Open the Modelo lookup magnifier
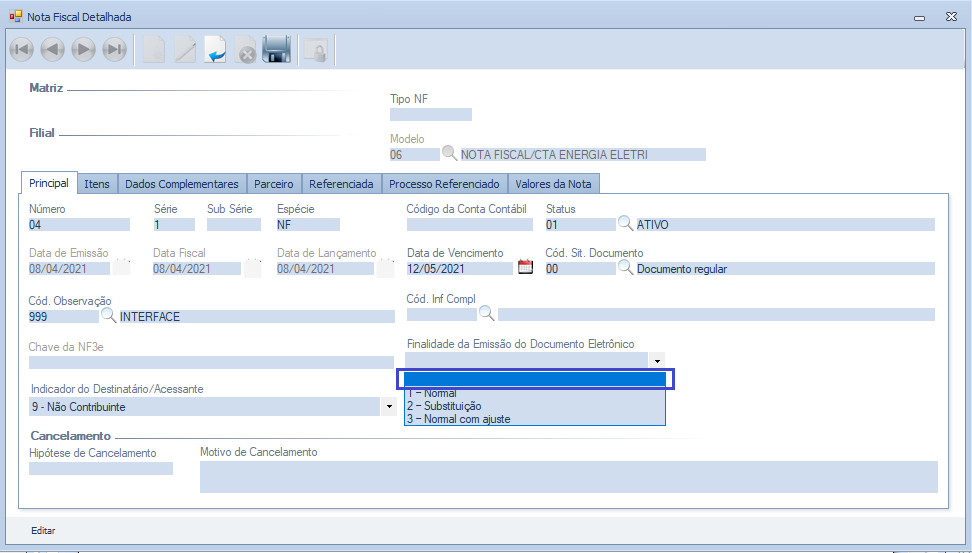This screenshot has width=972, height=553. 450,154
